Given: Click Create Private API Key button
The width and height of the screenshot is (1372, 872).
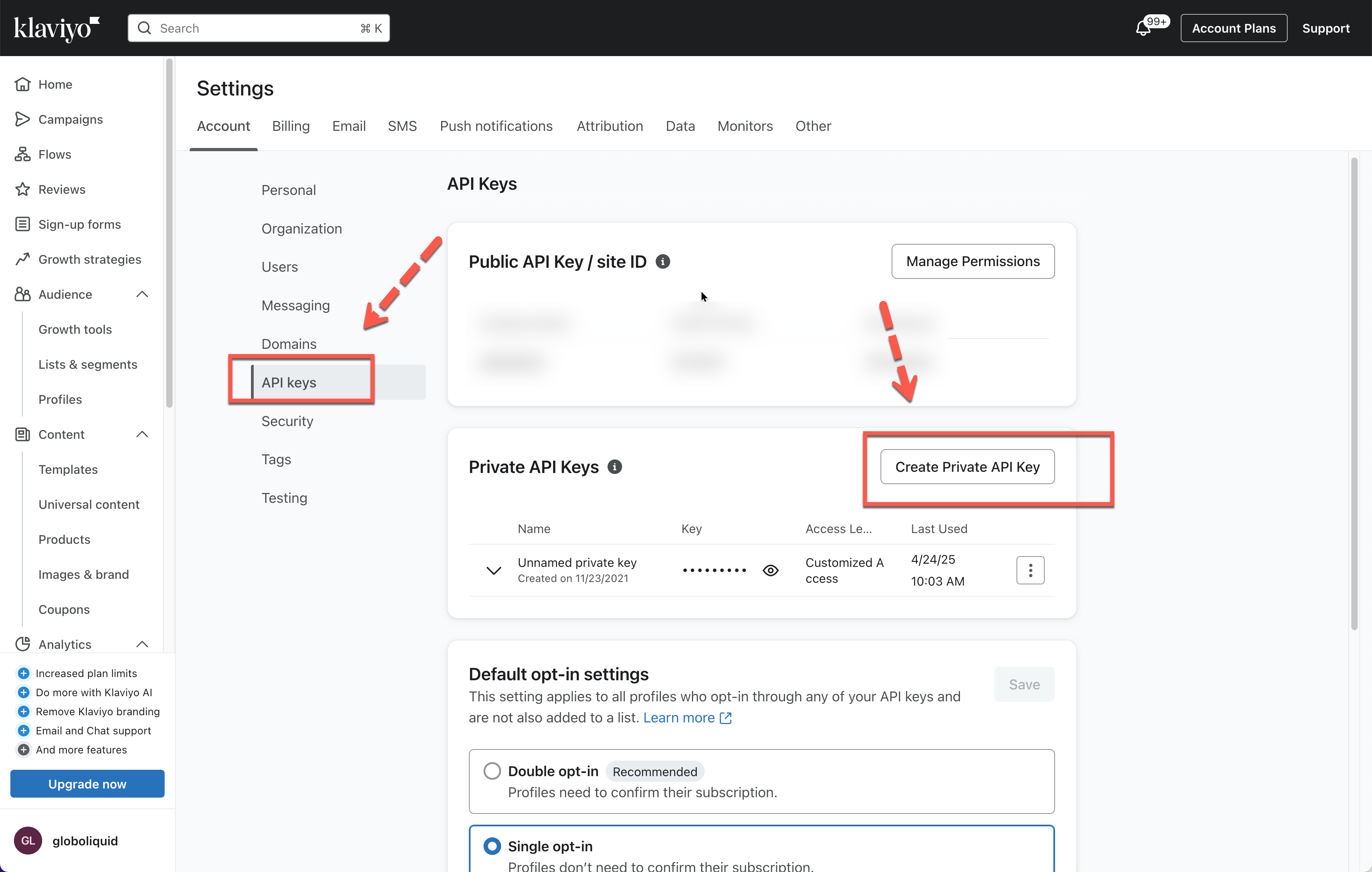Looking at the screenshot, I should (x=967, y=467).
